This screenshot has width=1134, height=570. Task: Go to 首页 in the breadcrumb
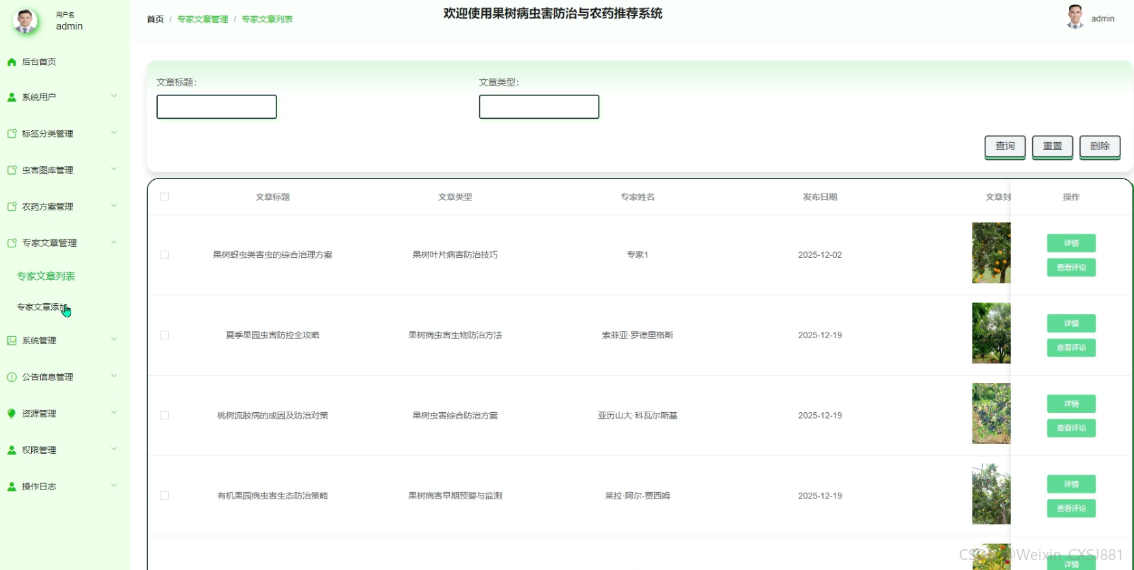[x=155, y=20]
